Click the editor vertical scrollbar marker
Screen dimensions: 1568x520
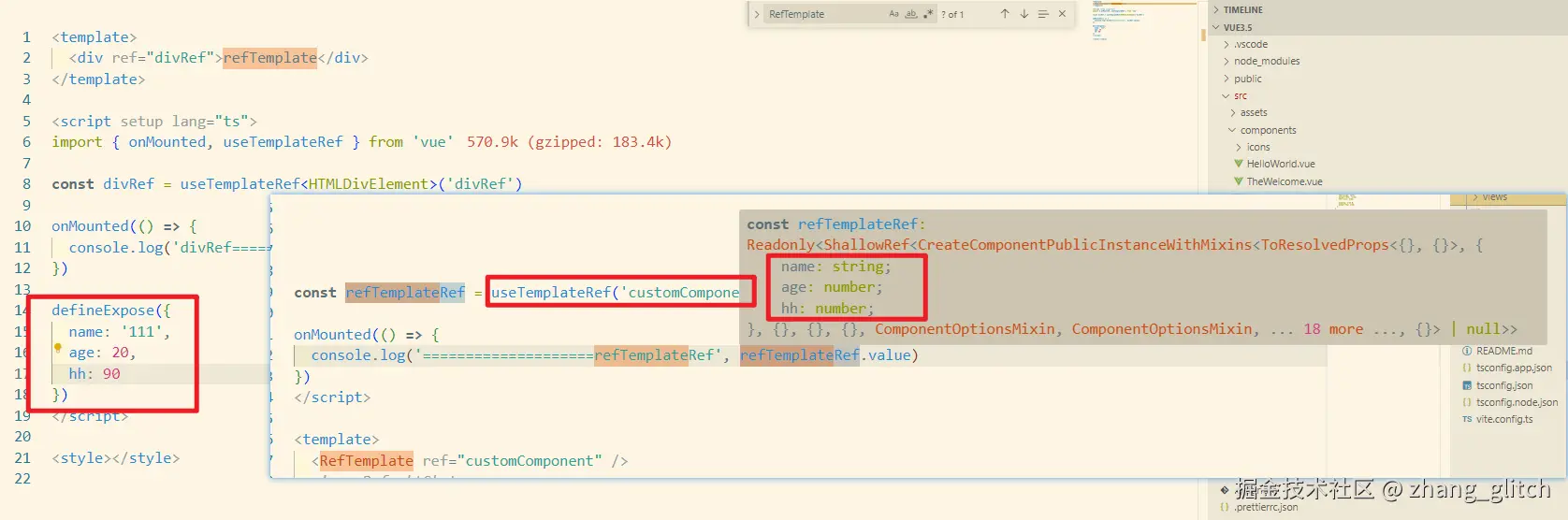1203,36
